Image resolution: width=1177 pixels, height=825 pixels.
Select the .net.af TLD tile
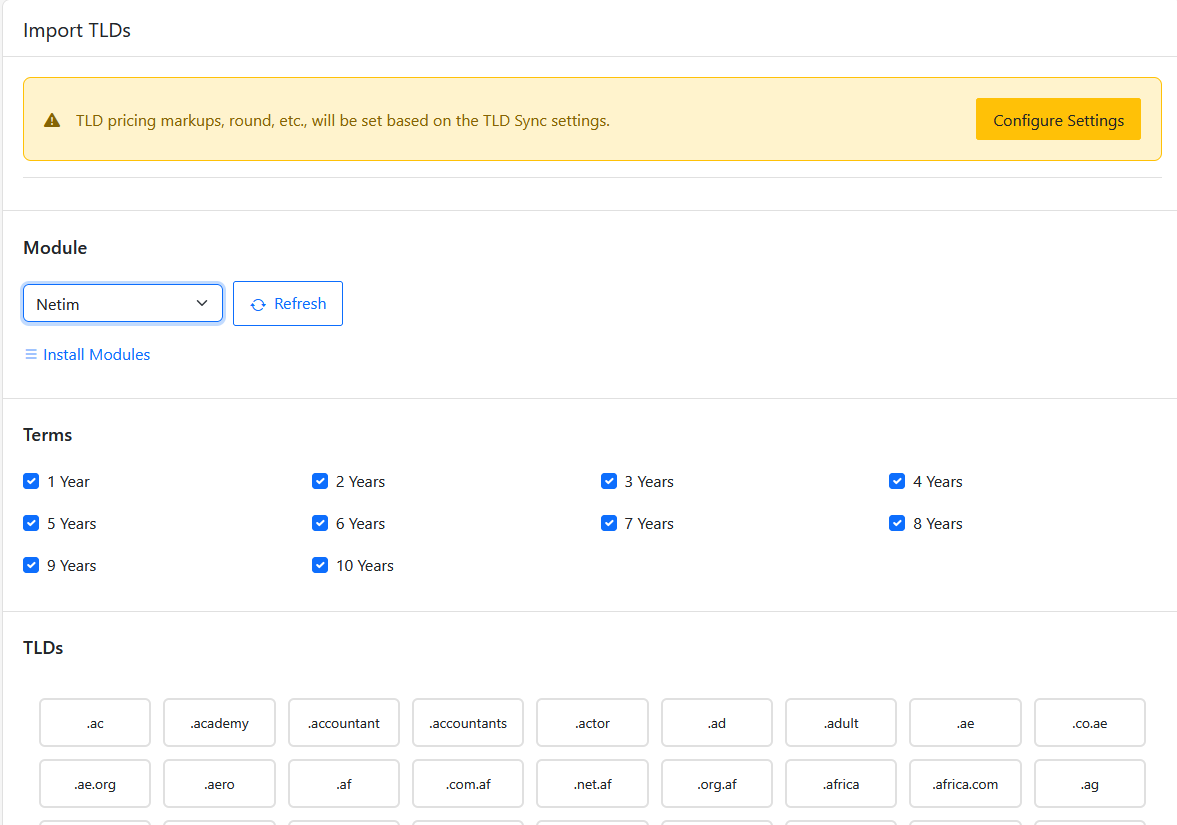click(x=592, y=784)
